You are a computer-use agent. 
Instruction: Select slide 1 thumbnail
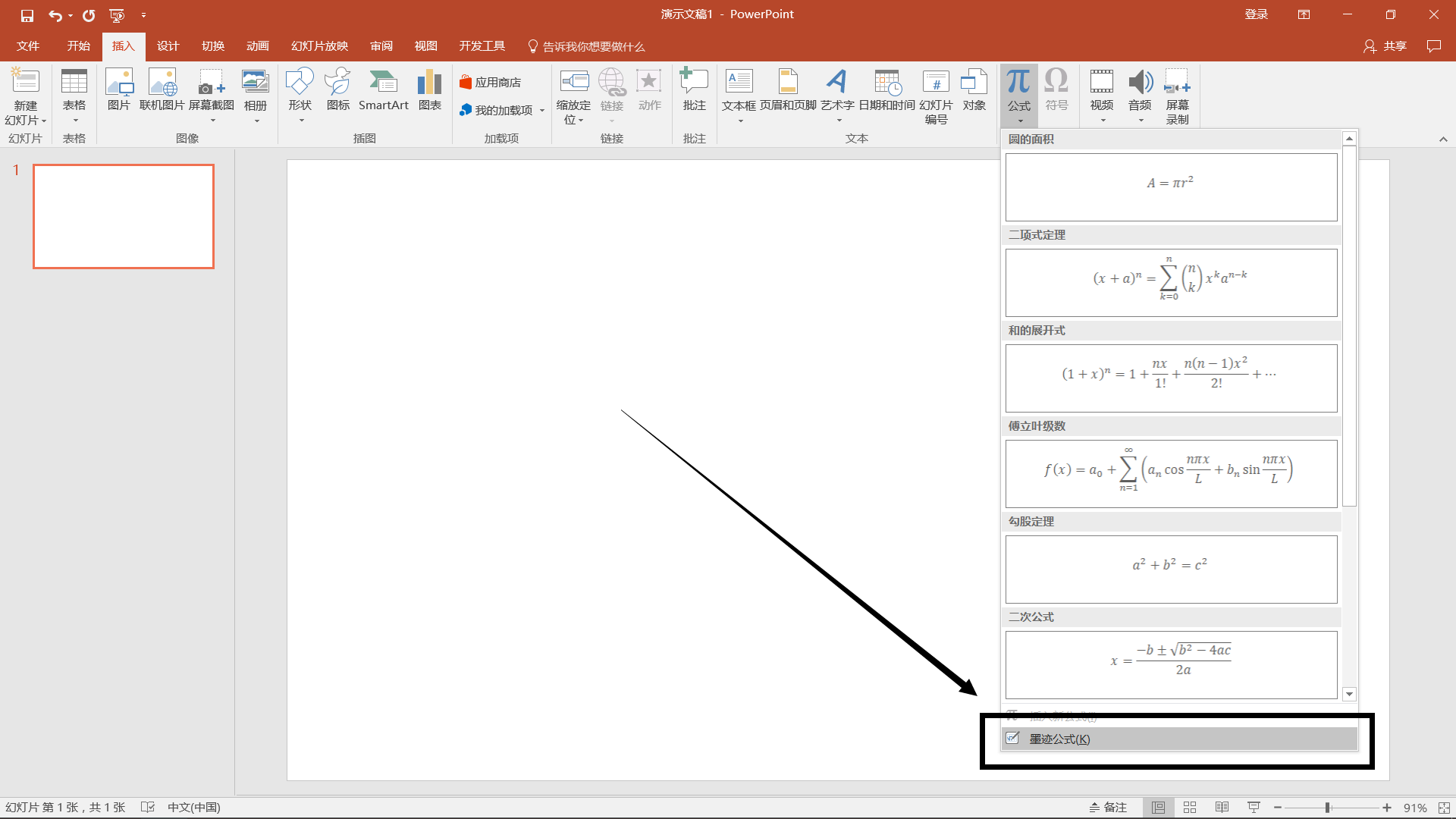124,216
